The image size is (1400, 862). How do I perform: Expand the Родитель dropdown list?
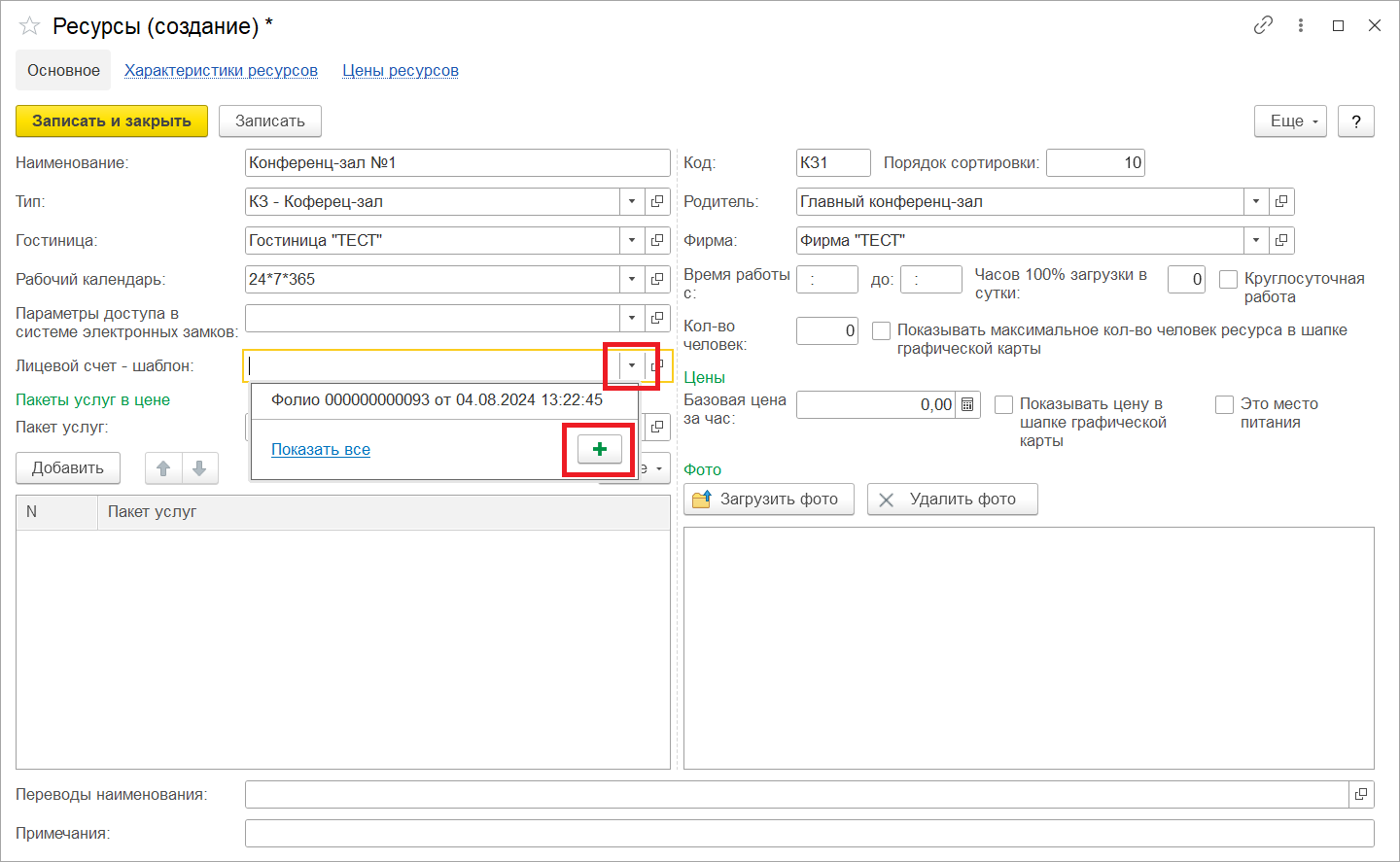click(x=1256, y=201)
